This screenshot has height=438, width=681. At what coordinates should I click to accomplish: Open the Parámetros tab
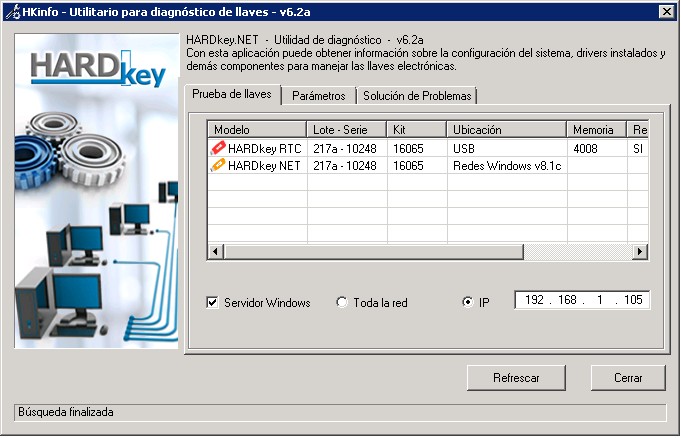[319, 96]
